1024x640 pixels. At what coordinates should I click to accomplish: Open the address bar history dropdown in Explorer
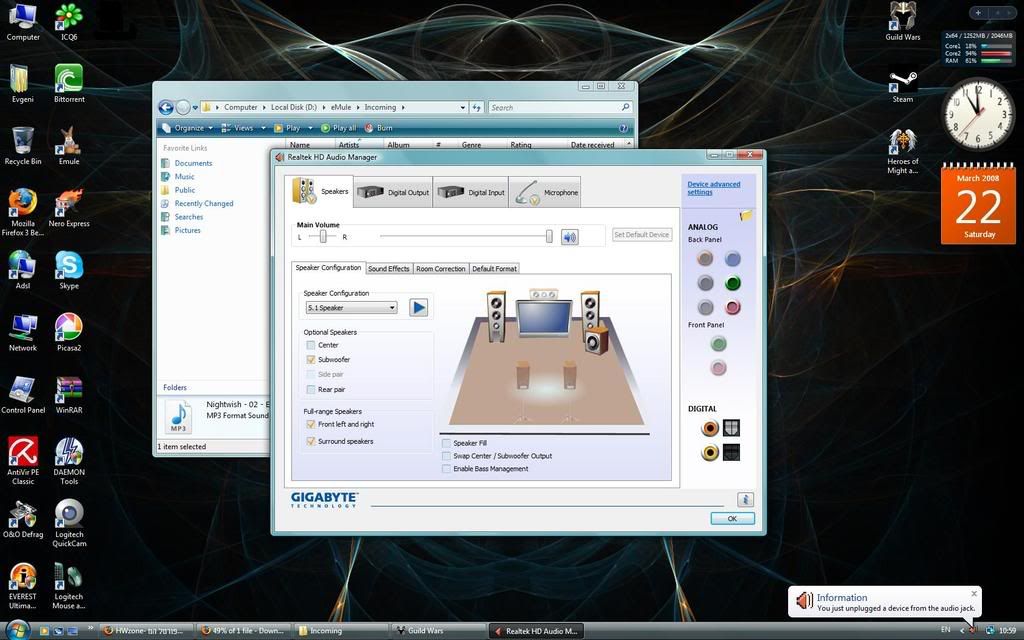coord(462,107)
